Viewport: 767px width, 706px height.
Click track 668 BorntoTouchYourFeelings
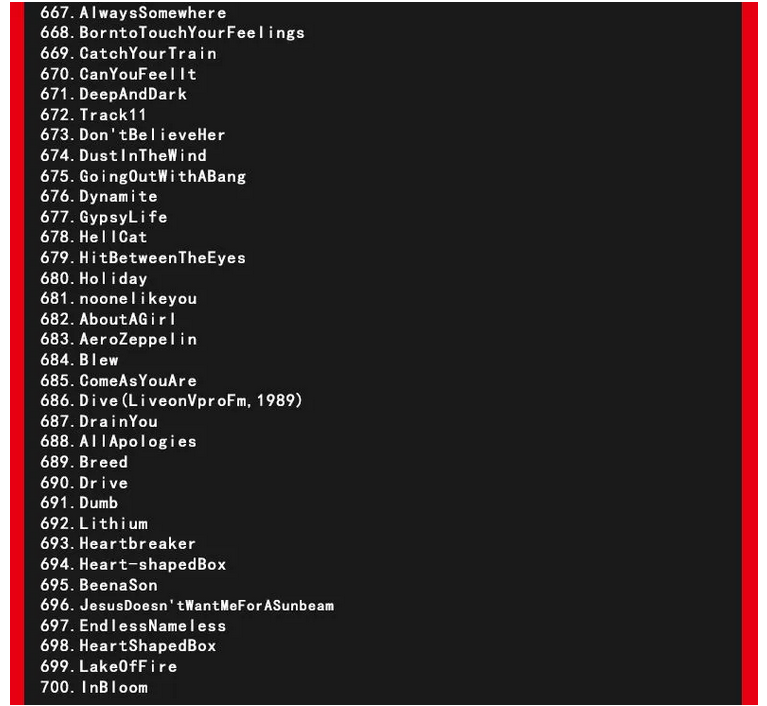pos(172,33)
